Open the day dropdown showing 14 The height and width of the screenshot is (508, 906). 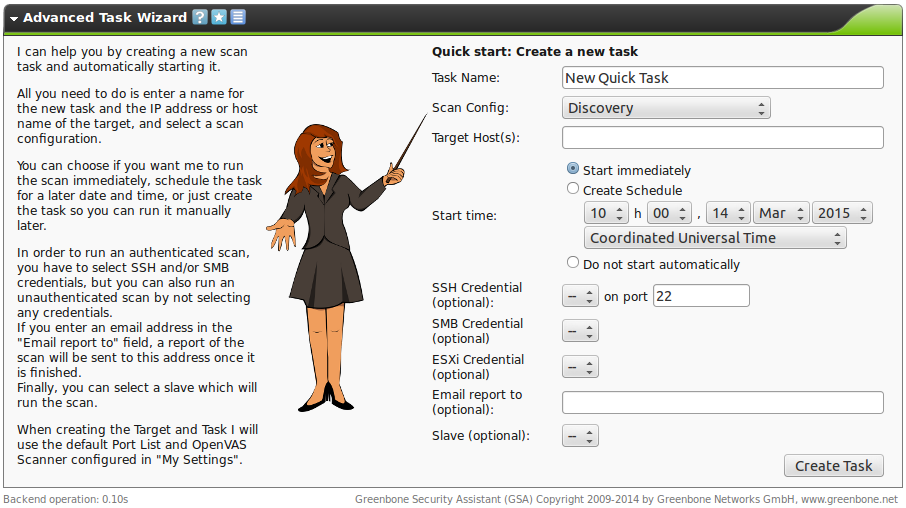729,213
